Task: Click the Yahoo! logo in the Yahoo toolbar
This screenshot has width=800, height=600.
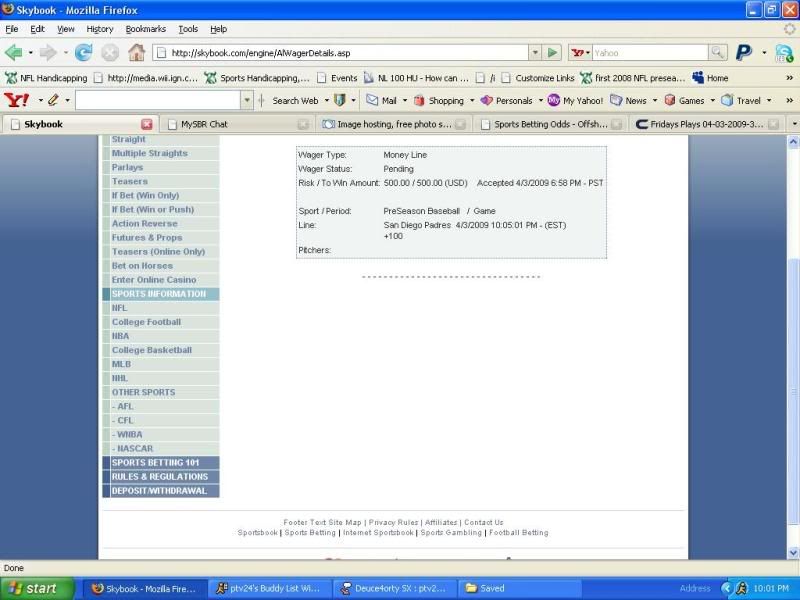Action: pyautogui.click(x=17, y=100)
